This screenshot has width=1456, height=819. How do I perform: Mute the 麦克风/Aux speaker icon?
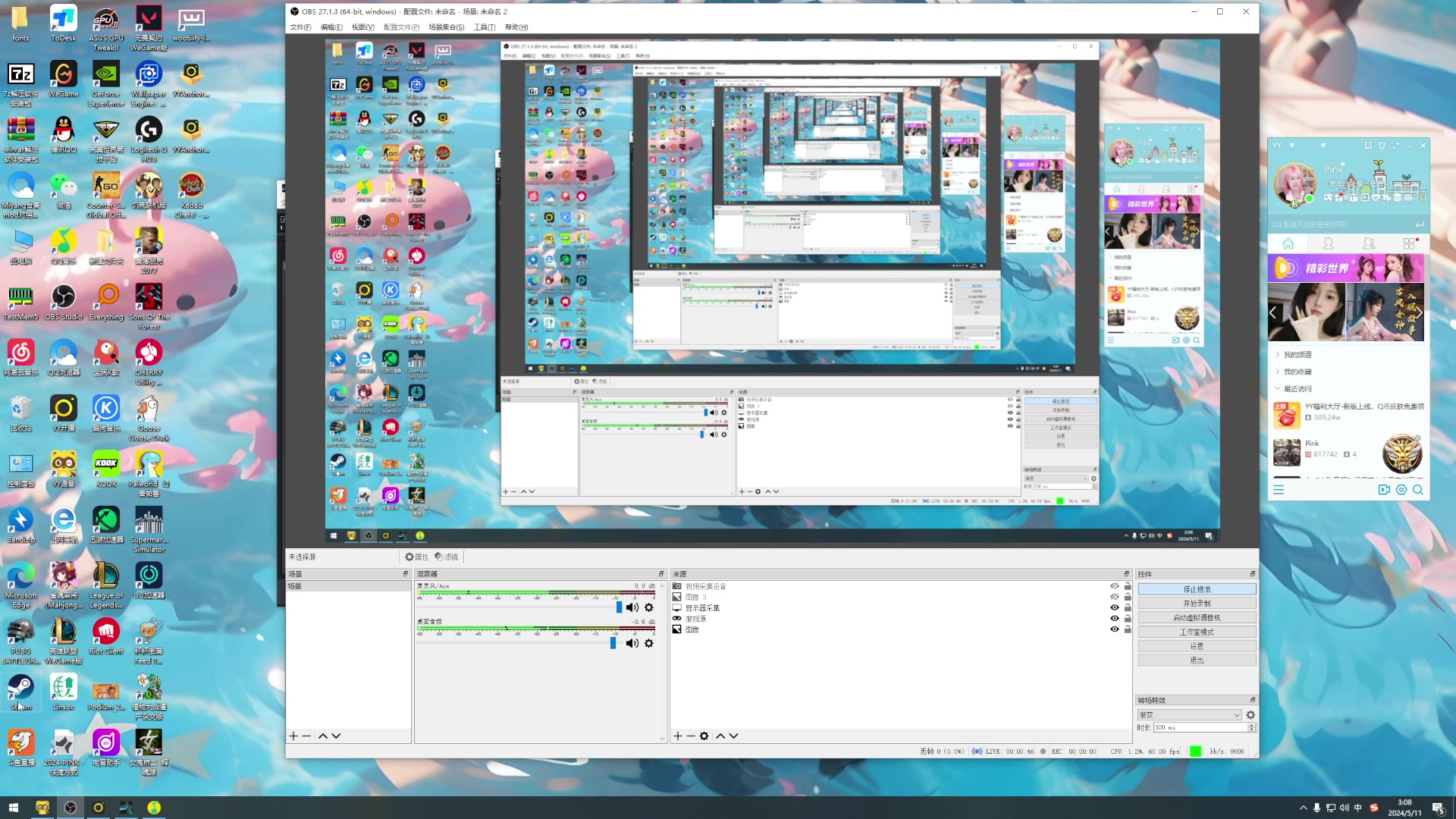pos(632,607)
